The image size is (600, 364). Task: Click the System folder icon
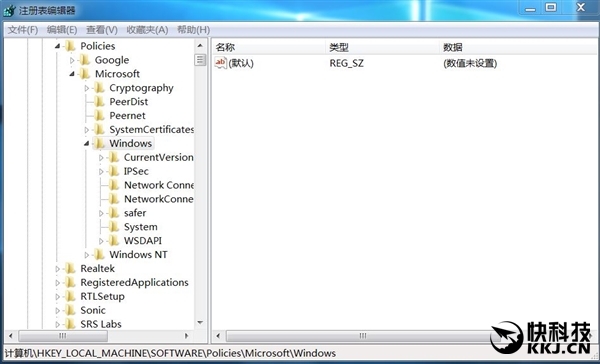(114, 227)
